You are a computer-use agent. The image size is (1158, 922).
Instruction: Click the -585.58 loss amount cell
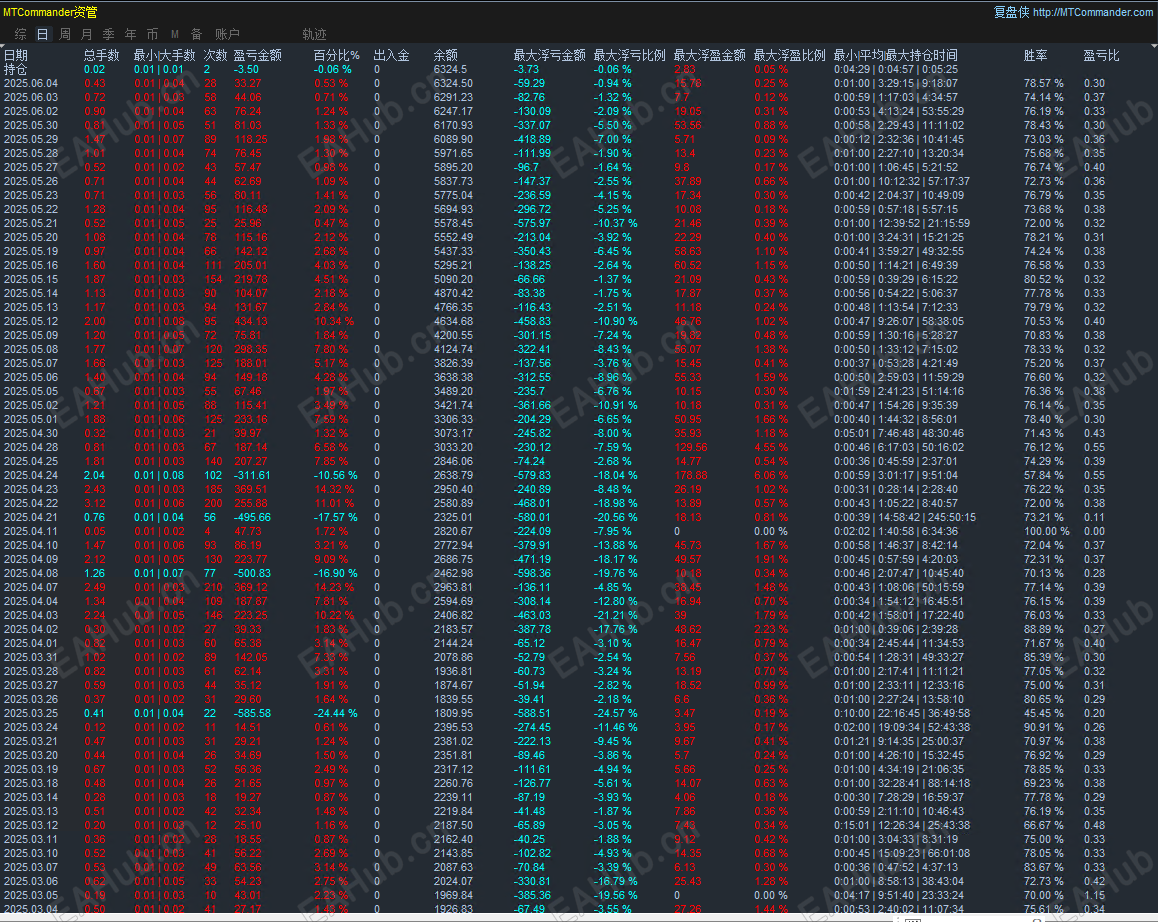253,714
